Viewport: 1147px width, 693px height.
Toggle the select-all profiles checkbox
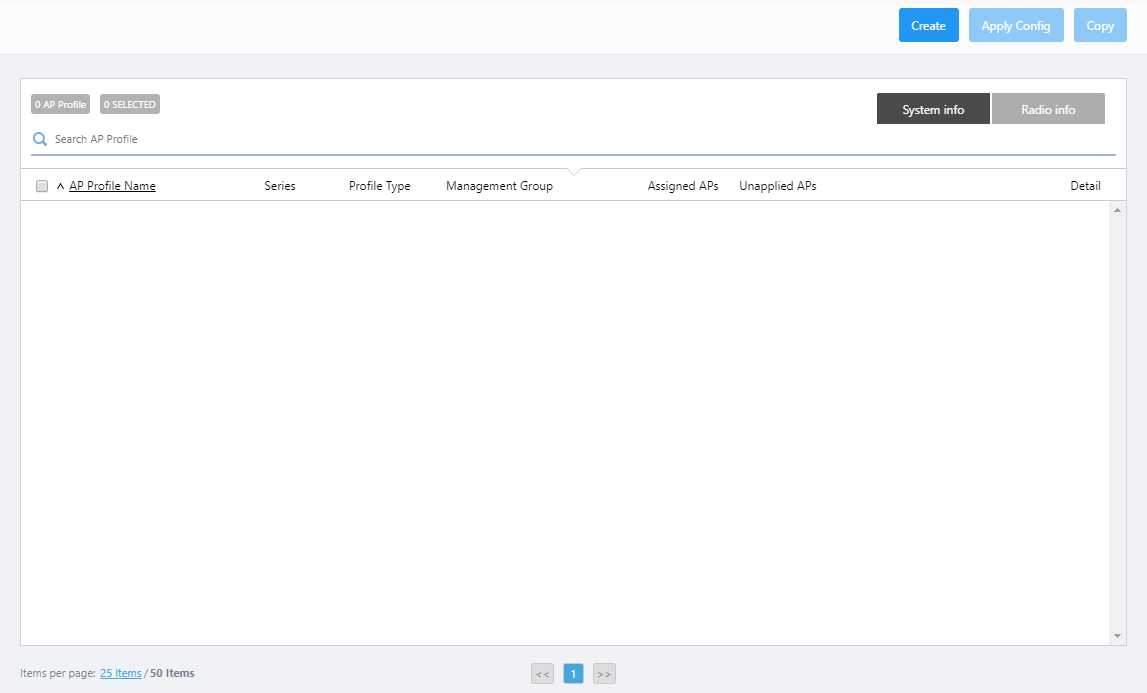click(x=42, y=186)
